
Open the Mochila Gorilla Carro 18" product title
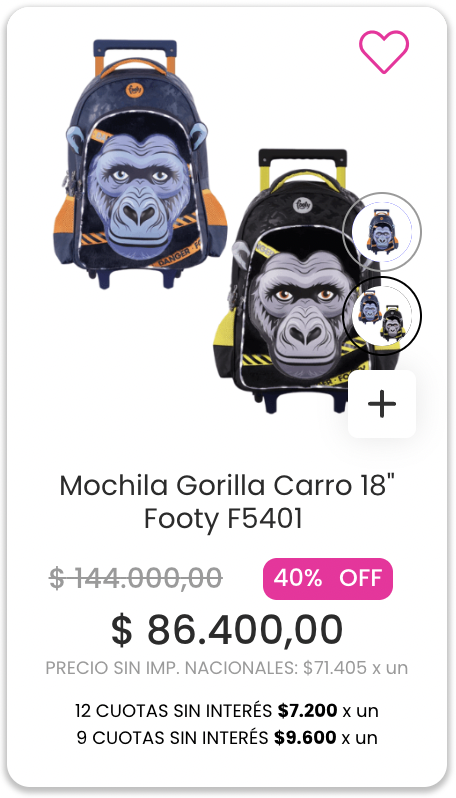(x=227, y=486)
